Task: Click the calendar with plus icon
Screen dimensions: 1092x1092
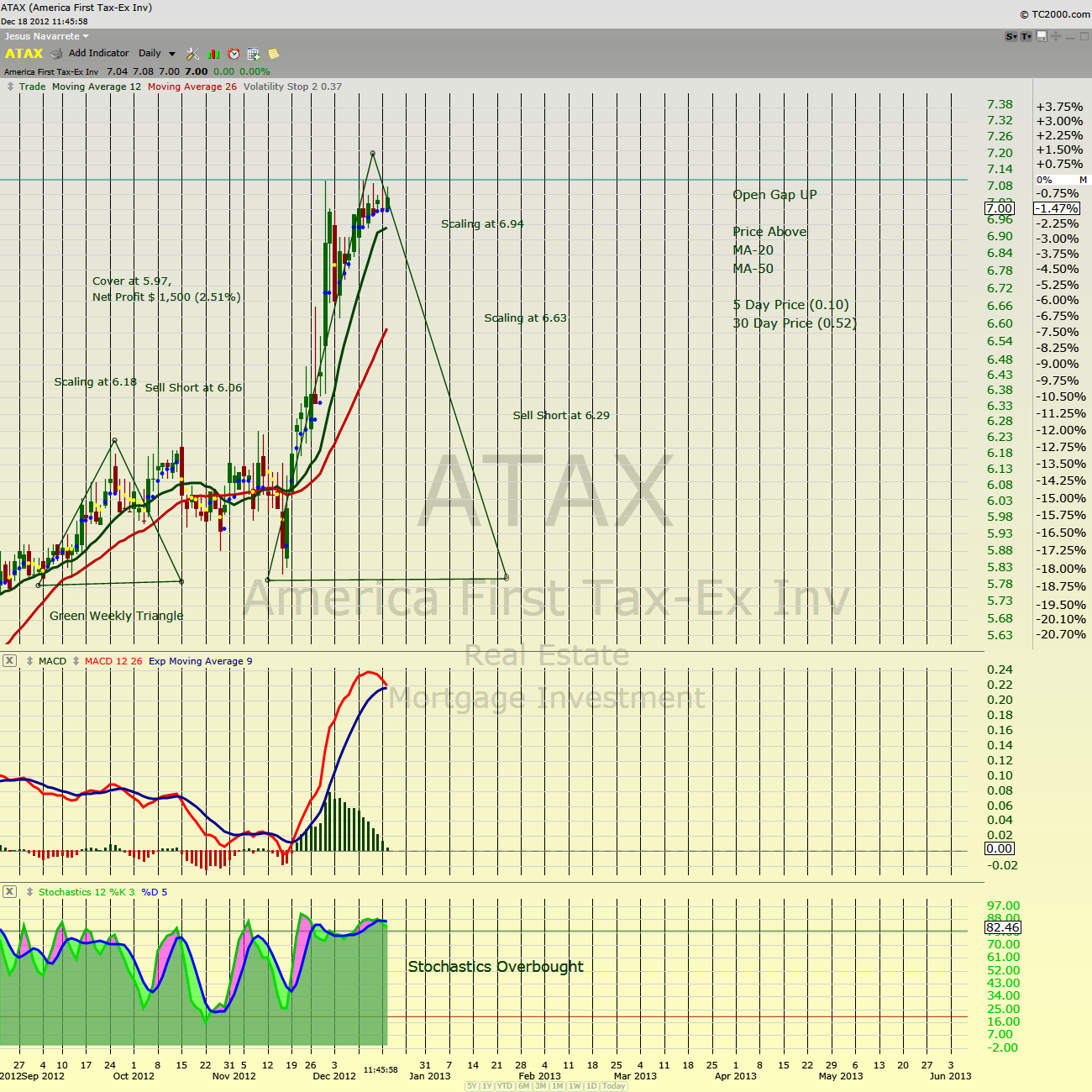Action: (254, 54)
